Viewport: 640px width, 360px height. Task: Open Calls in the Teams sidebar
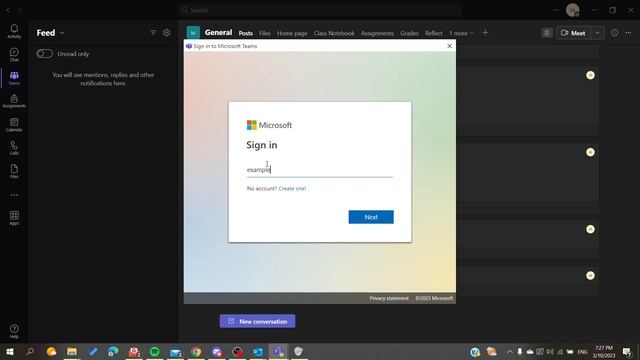(x=14, y=148)
